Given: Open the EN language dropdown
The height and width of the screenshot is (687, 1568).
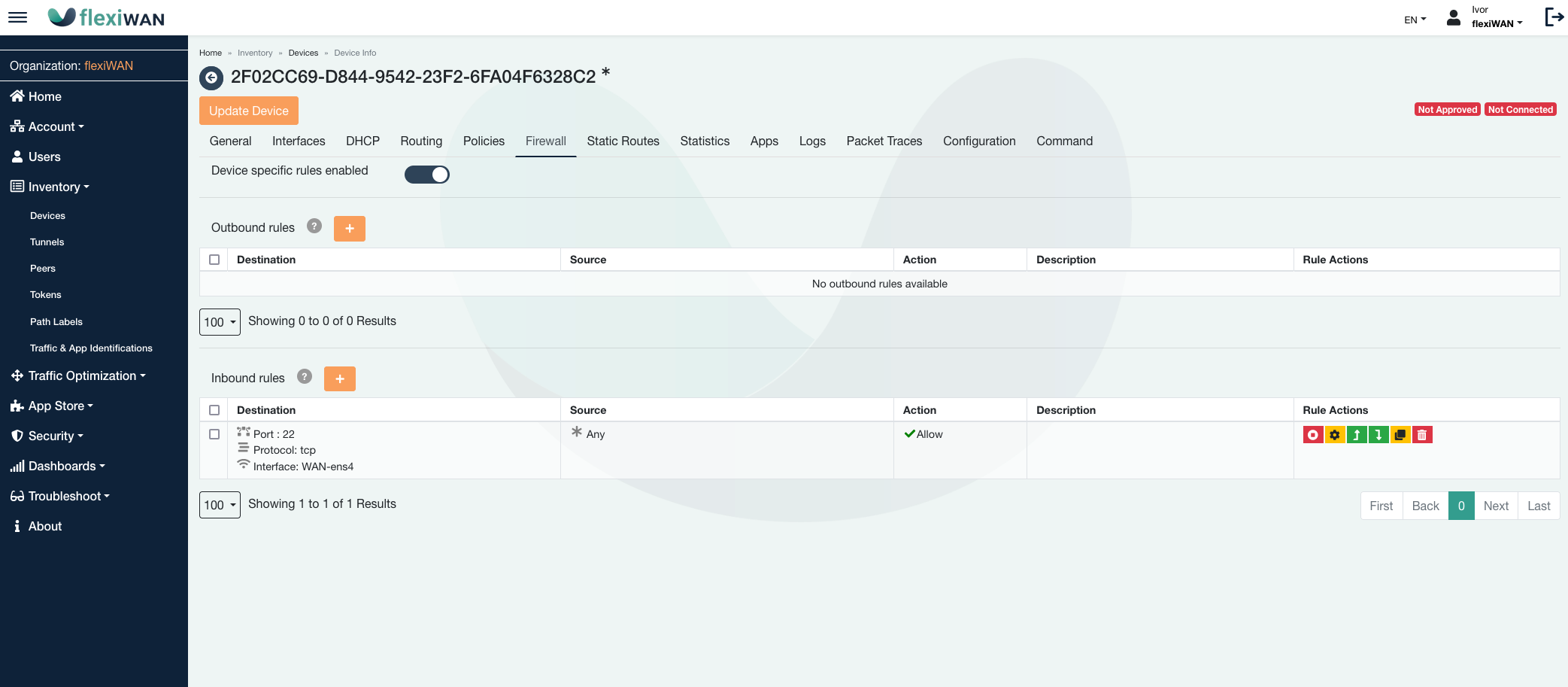Looking at the screenshot, I should pyautogui.click(x=1415, y=20).
